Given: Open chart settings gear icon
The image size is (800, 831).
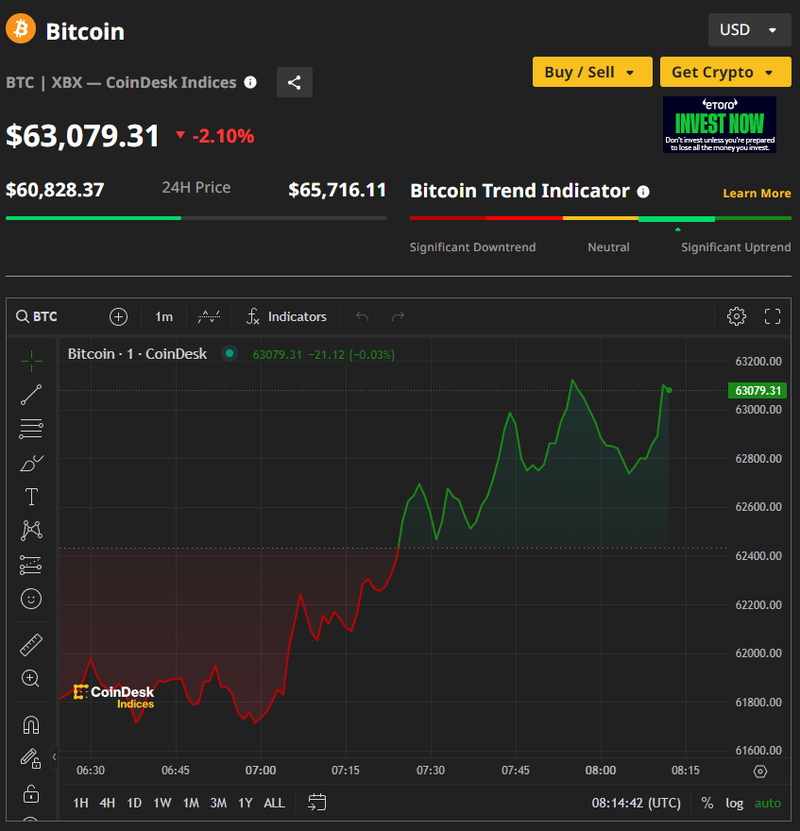Looking at the screenshot, I should coord(737,317).
